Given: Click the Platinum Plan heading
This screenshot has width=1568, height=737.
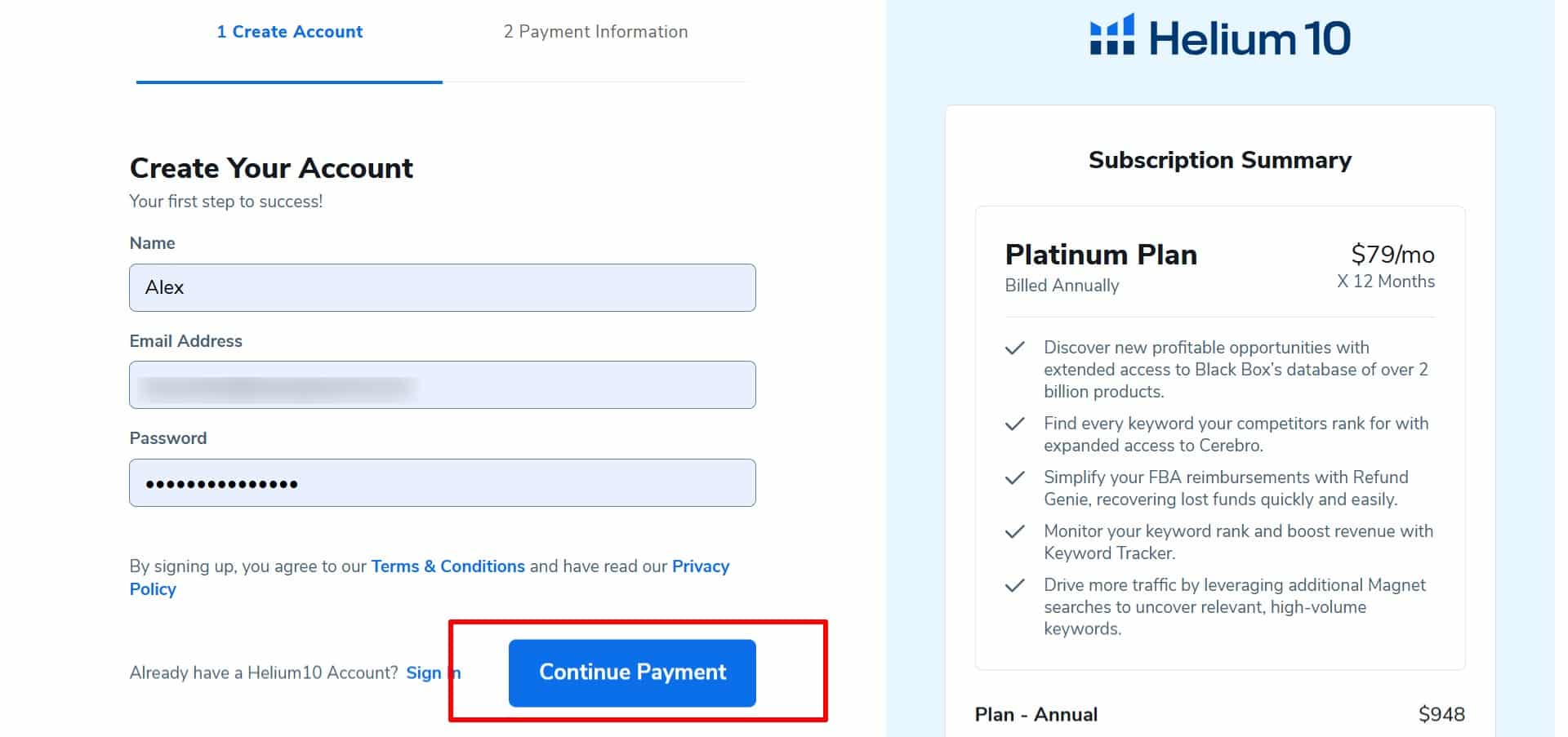Looking at the screenshot, I should [1101, 255].
